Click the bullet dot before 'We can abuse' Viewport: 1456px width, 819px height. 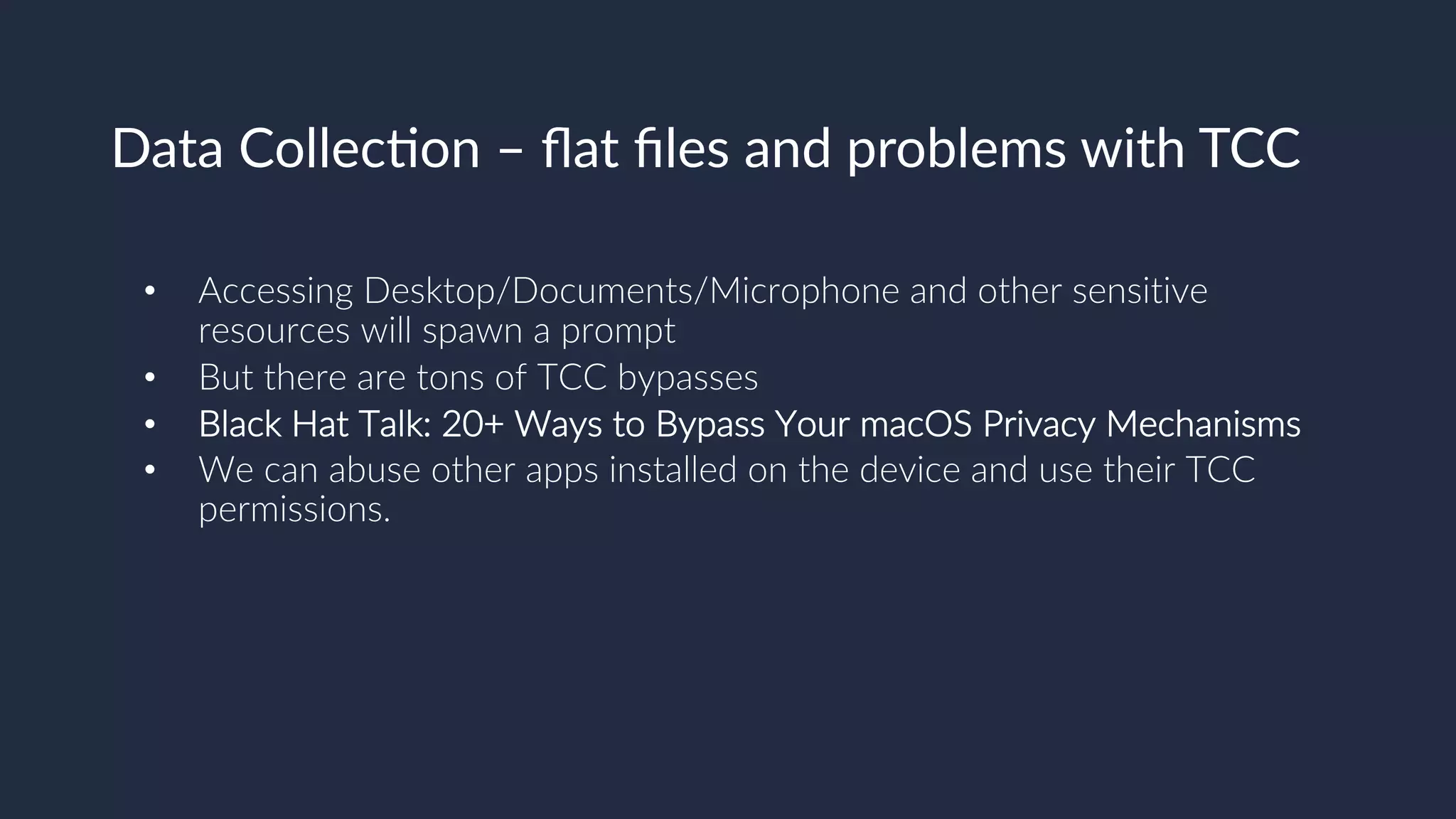coord(149,470)
